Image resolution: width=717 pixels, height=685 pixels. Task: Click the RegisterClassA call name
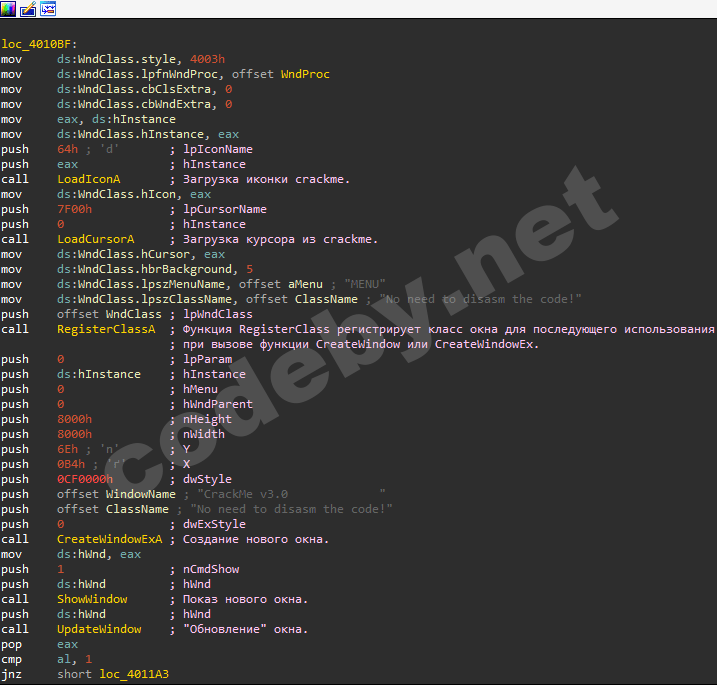[106, 329]
